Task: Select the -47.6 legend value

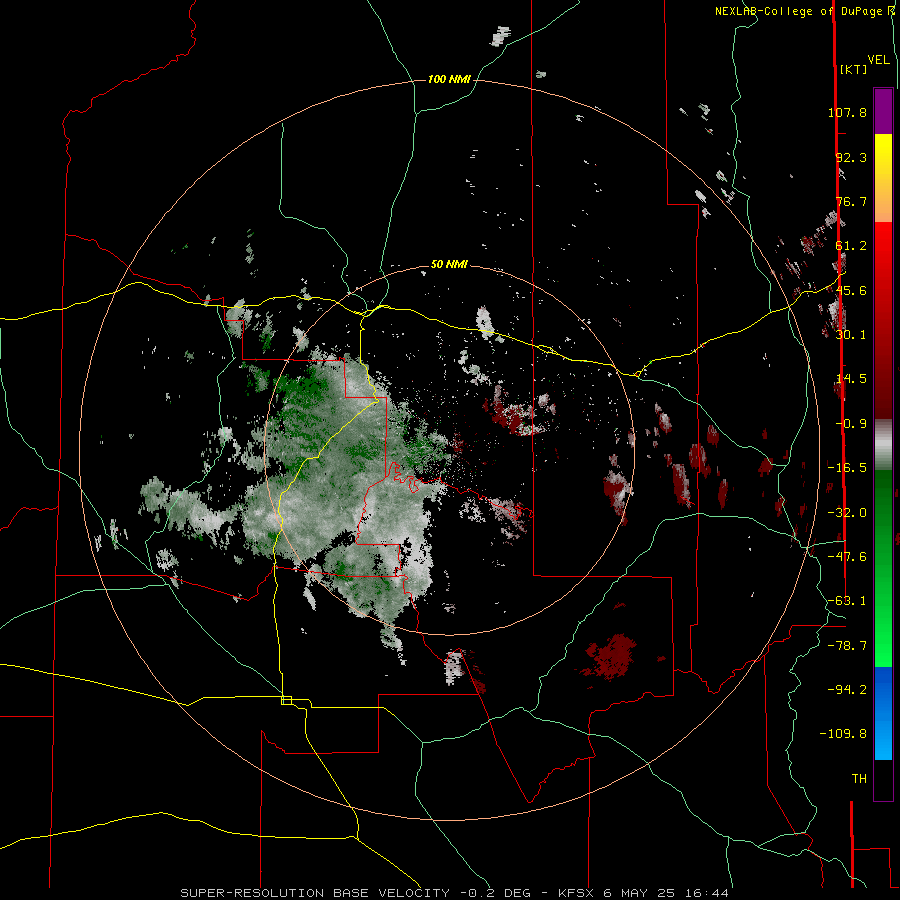Action: pyautogui.click(x=847, y=557)
